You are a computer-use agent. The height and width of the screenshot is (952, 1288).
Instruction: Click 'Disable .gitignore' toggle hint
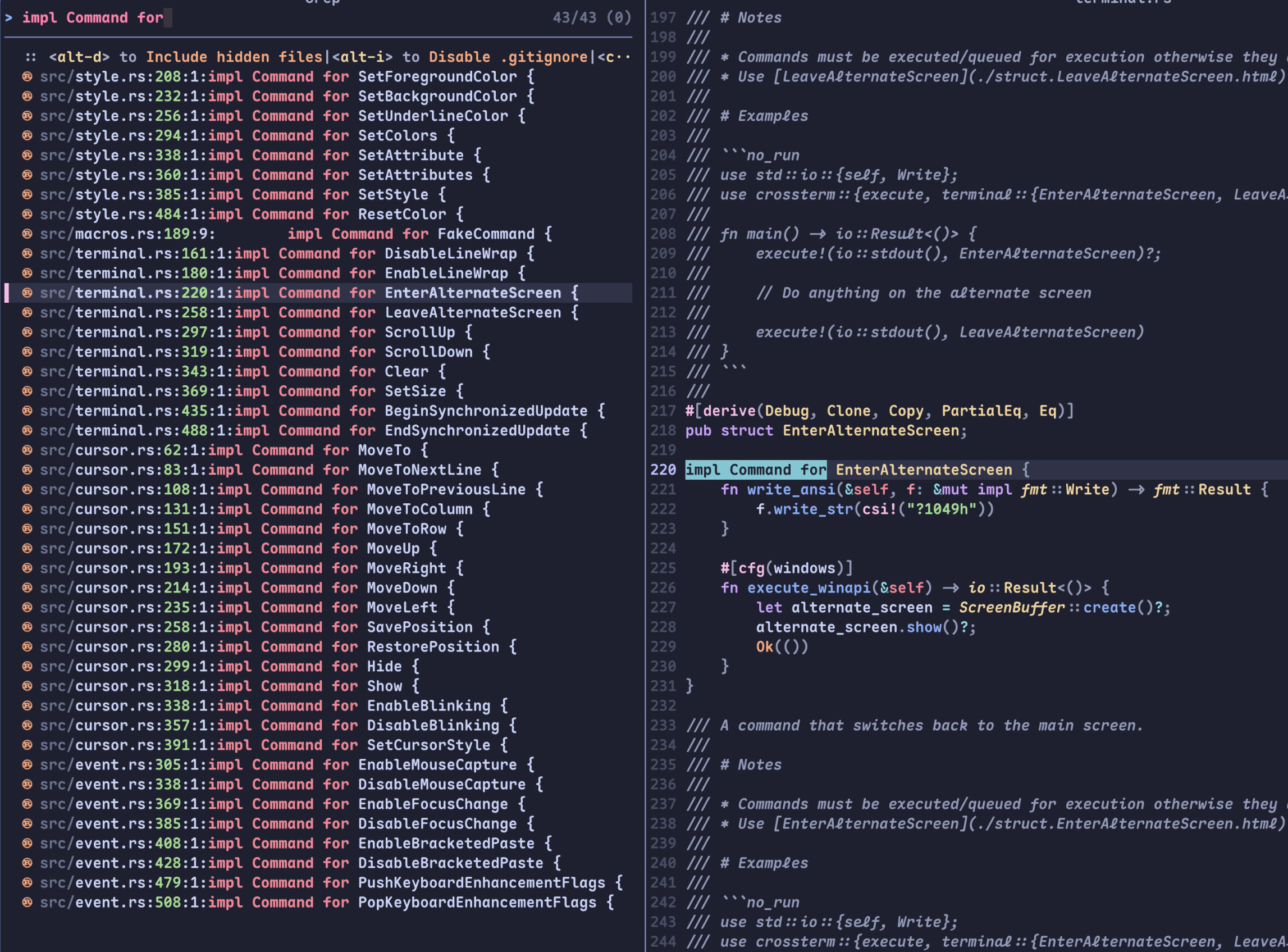(508, 57)
